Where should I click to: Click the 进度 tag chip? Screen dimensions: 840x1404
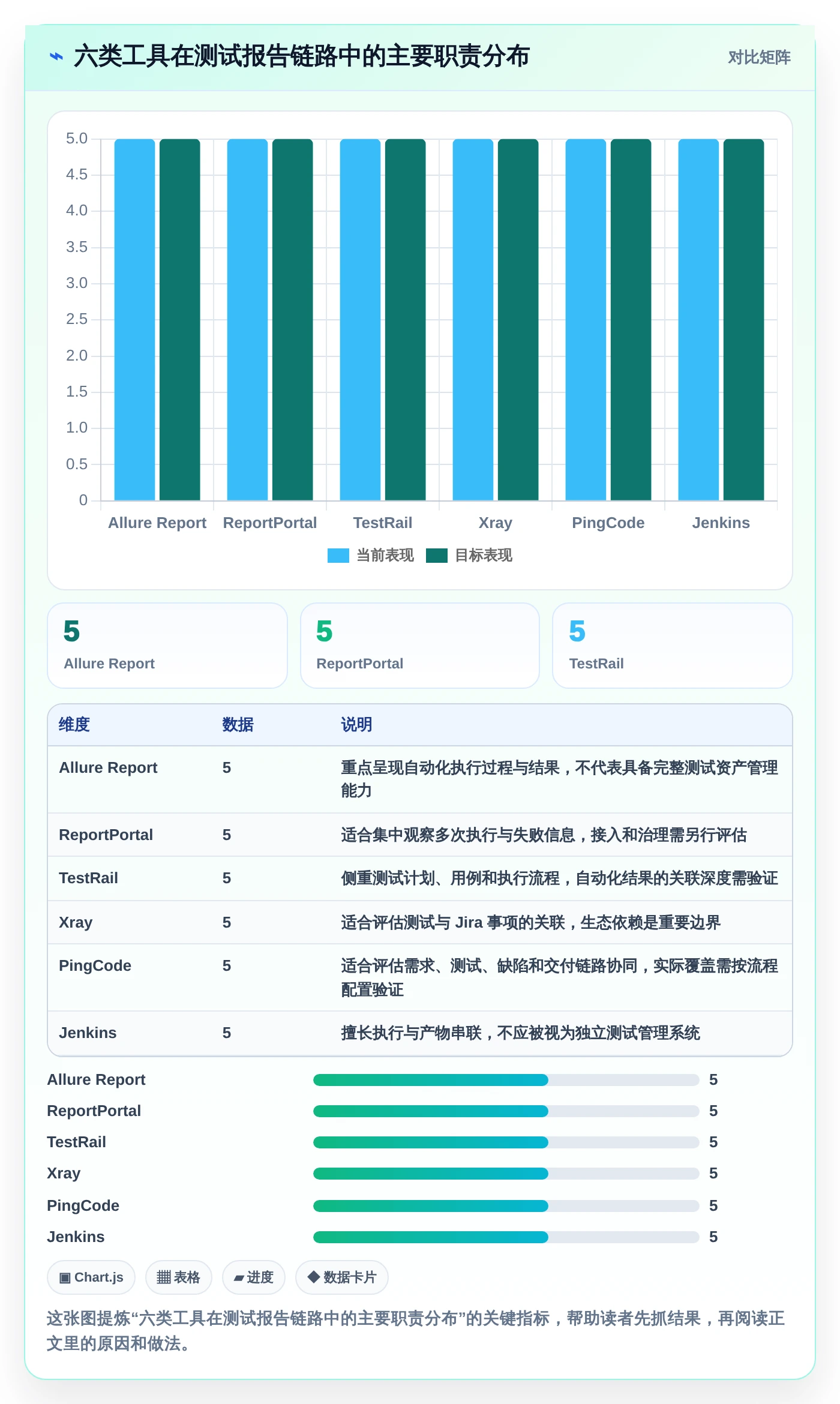pyautogui.click(x=253, y=1277)
